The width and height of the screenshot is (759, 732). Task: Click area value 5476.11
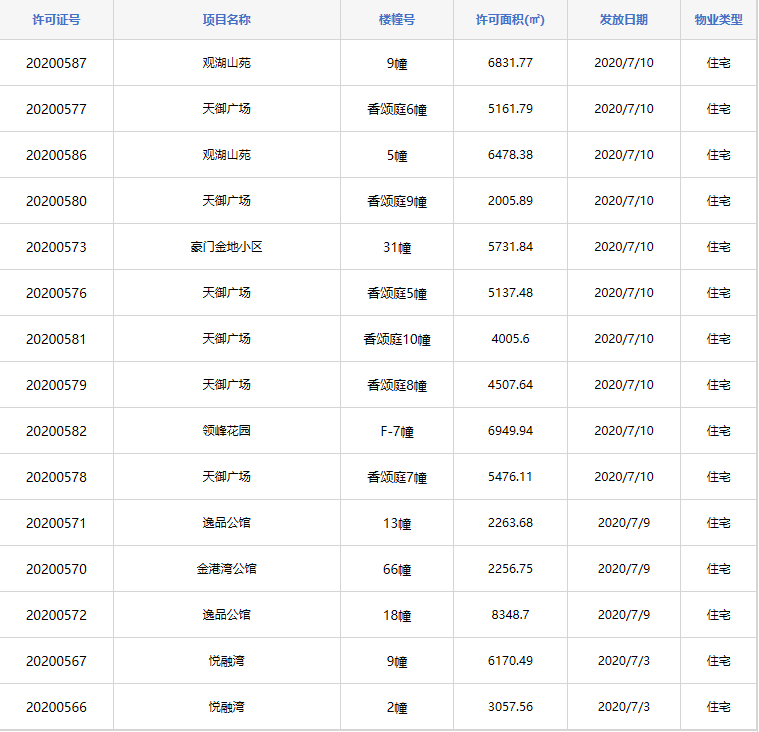(510, 477)
